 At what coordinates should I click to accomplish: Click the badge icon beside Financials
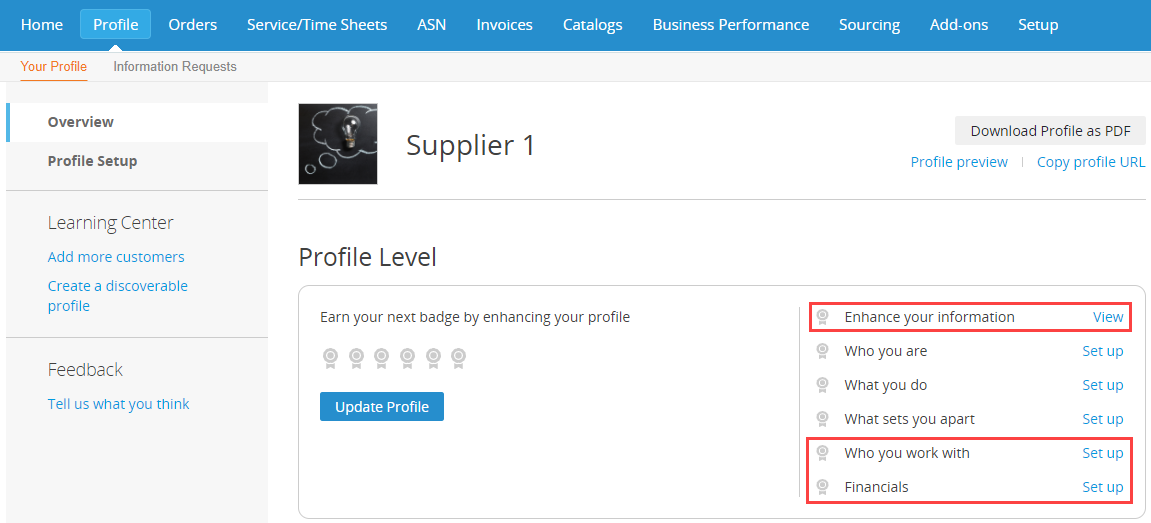823,487
